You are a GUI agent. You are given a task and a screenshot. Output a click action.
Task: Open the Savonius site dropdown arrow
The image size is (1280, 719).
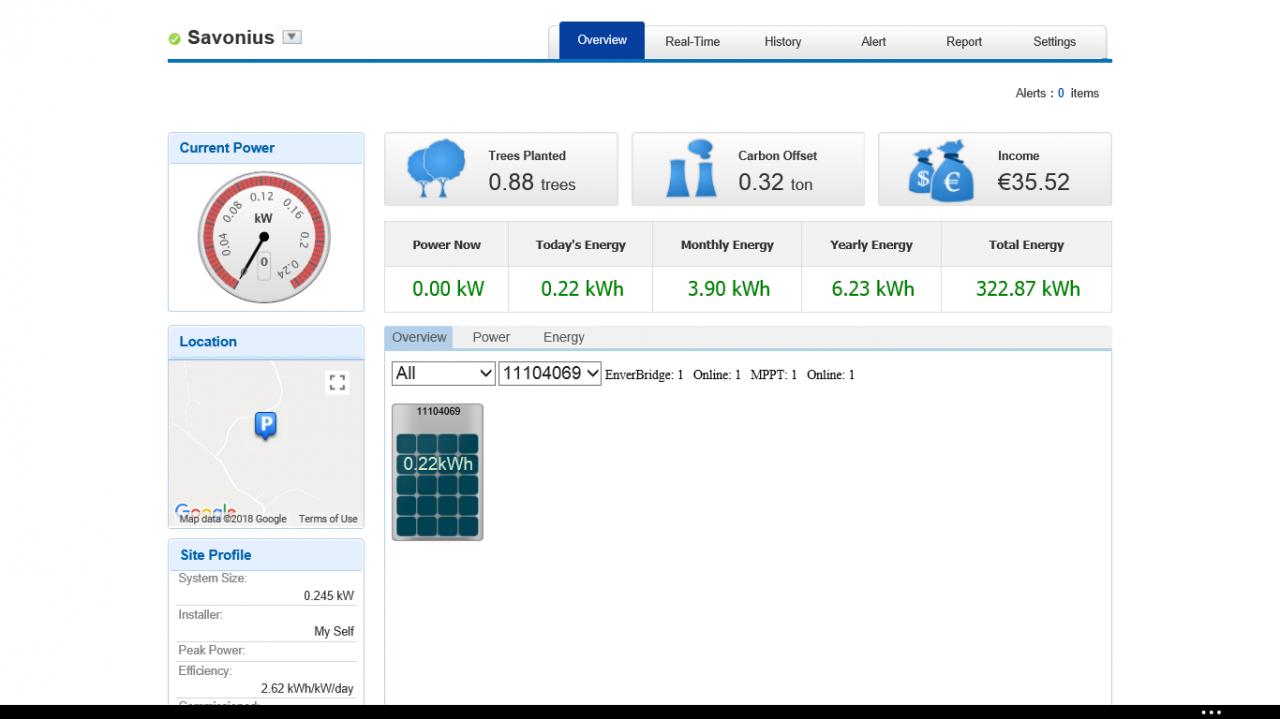[x=292, y=37]
